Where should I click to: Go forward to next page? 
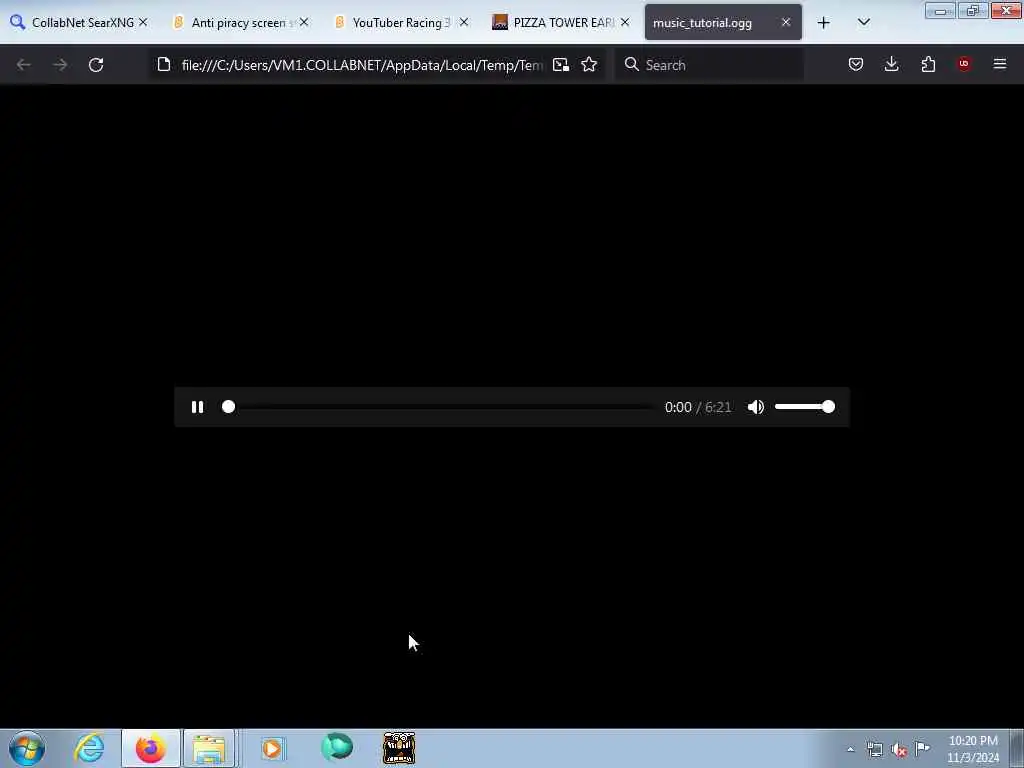[60, 65]
